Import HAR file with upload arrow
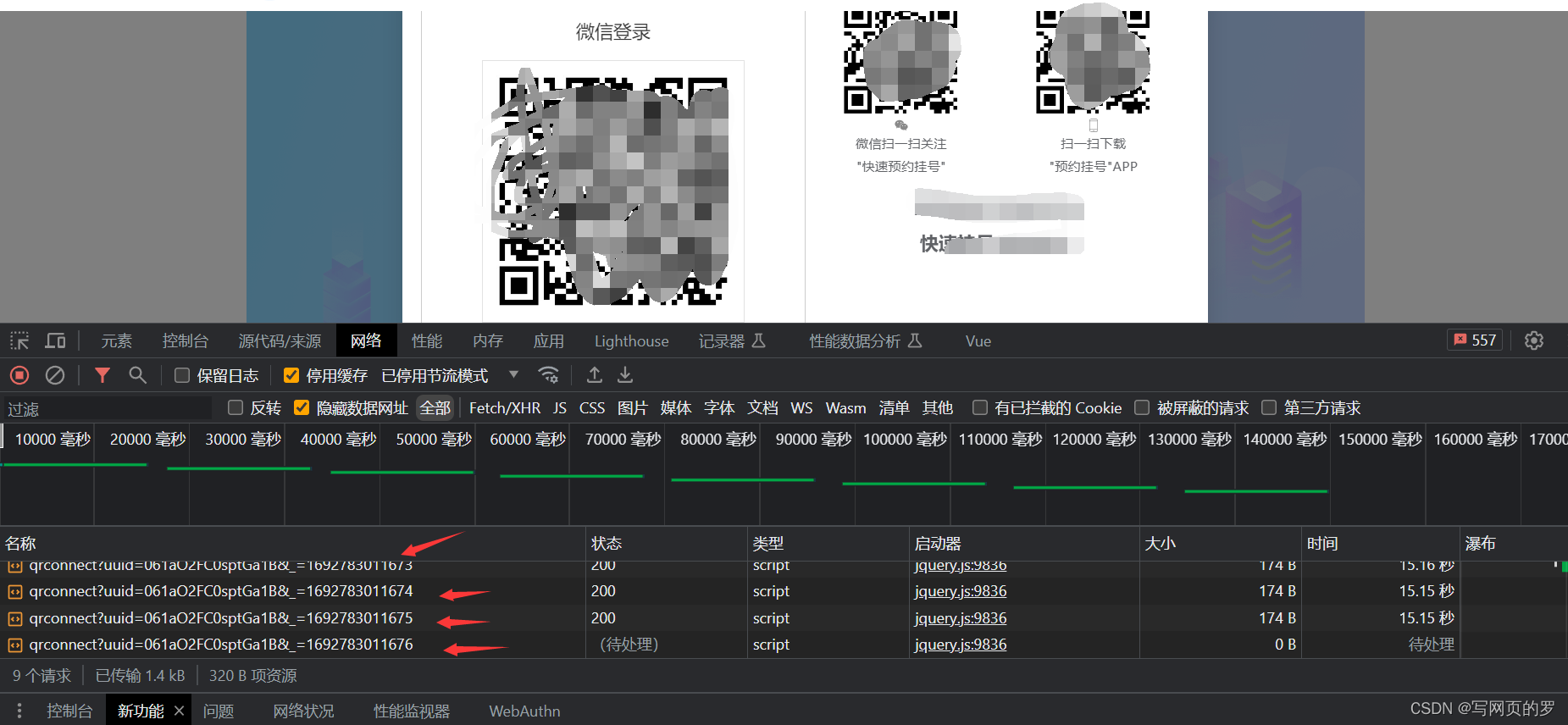 tap(595, 374)
